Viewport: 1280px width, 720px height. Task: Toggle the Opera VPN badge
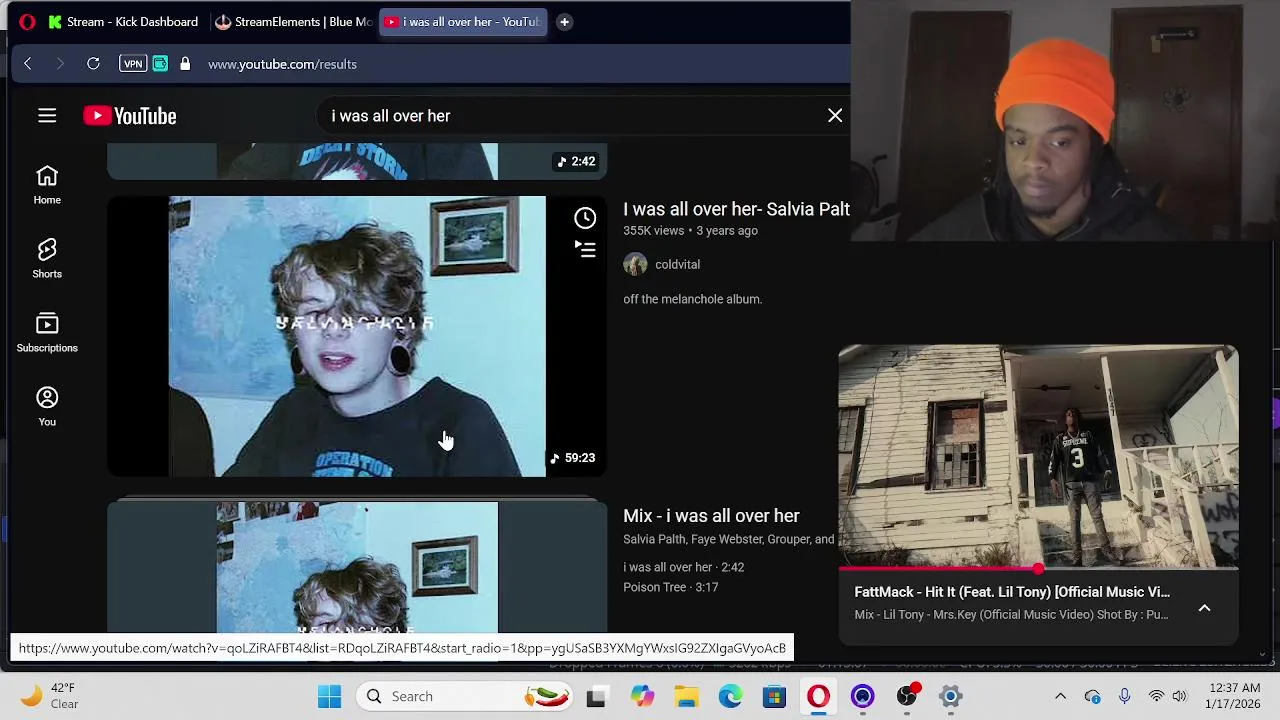132,64
